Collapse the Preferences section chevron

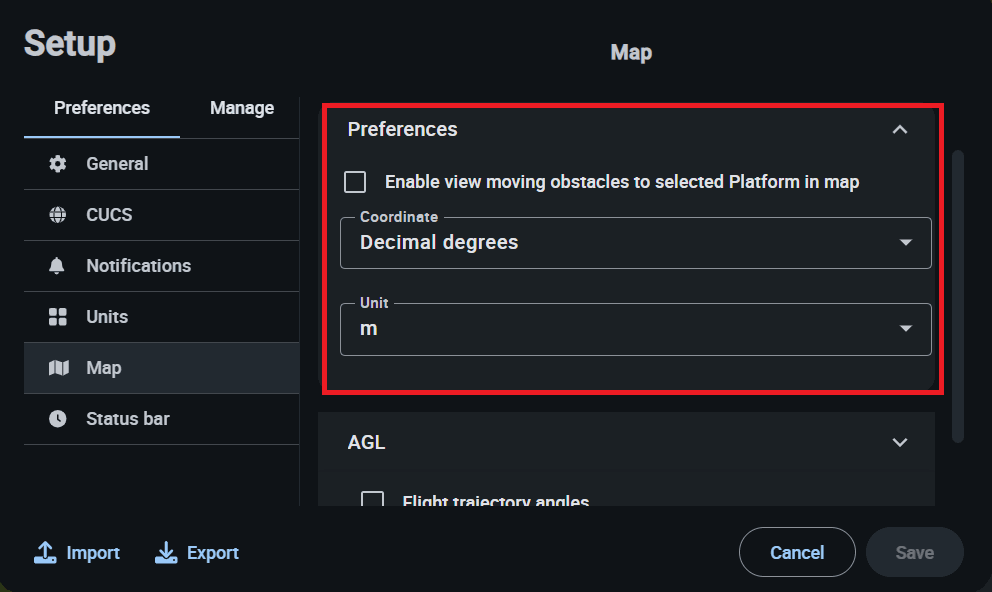(x=900, y=129)
